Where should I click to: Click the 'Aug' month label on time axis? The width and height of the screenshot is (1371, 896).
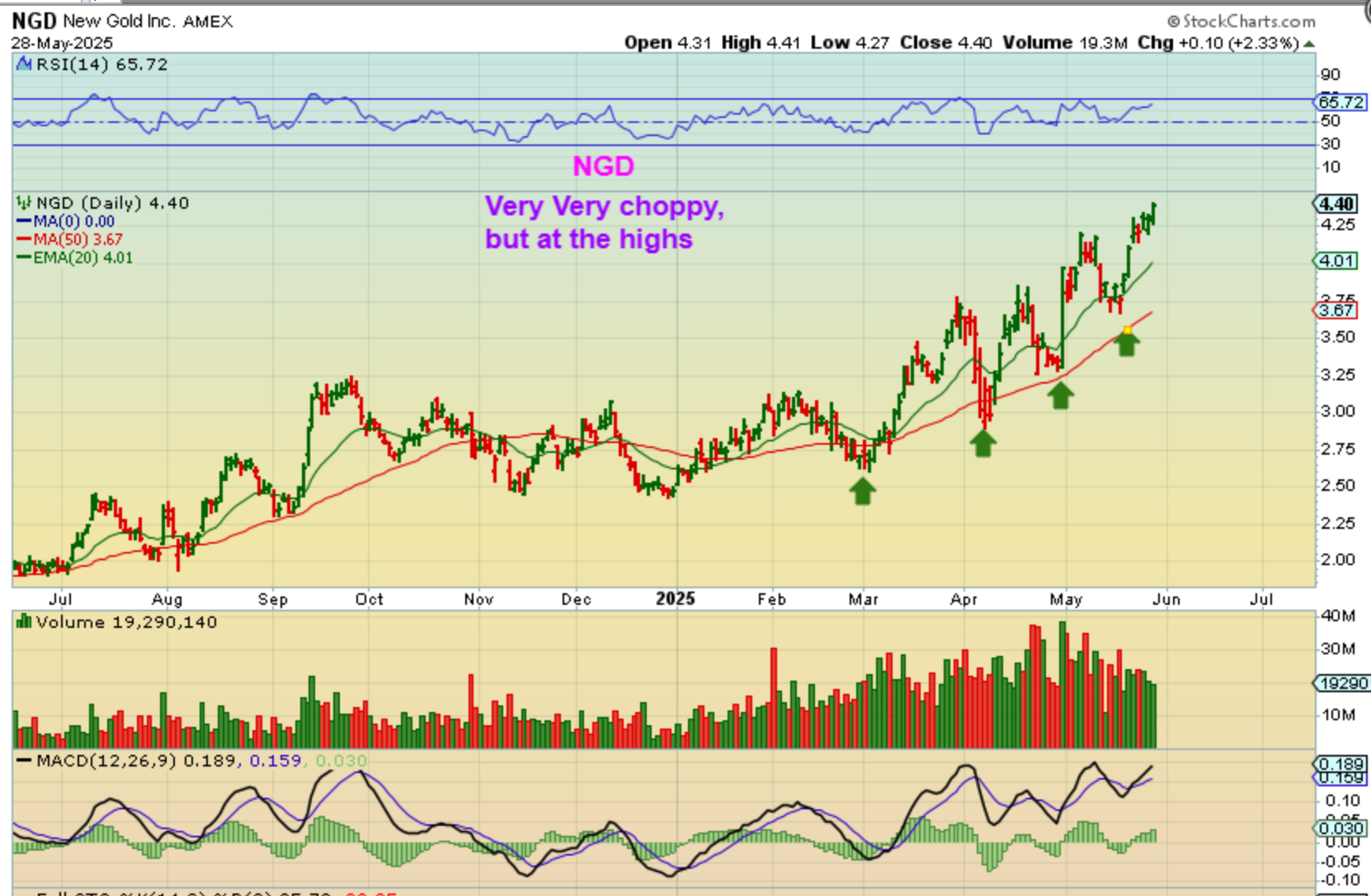coord(167,599)
